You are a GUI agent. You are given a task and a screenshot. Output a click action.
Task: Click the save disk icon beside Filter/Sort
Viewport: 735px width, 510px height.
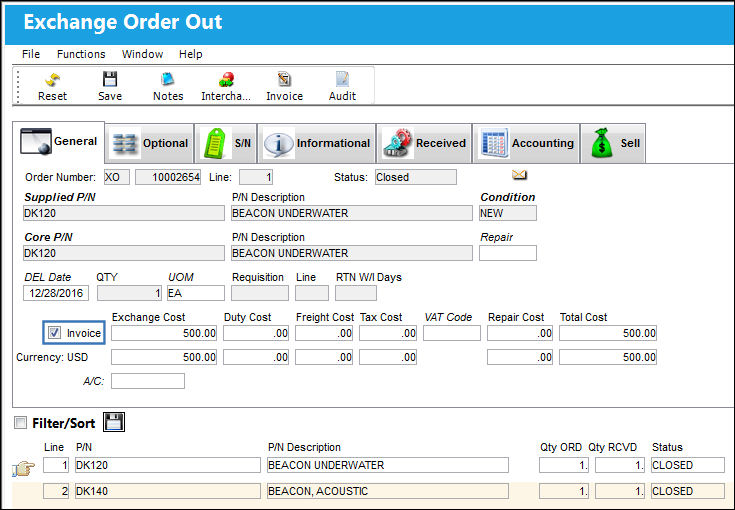pos(114,422)
